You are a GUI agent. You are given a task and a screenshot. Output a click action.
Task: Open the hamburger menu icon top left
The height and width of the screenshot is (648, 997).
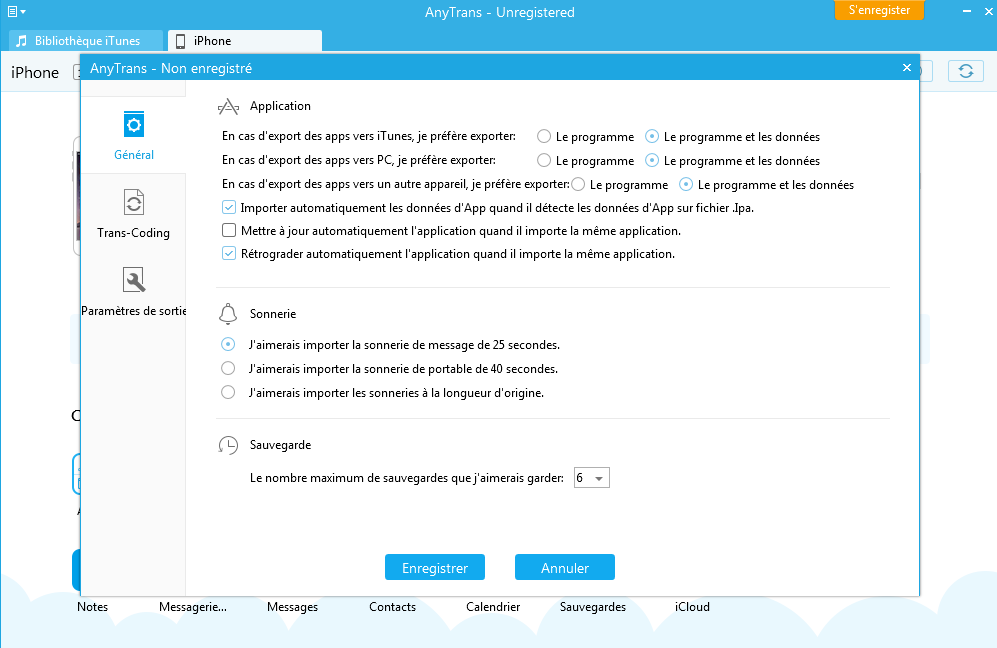11,10
